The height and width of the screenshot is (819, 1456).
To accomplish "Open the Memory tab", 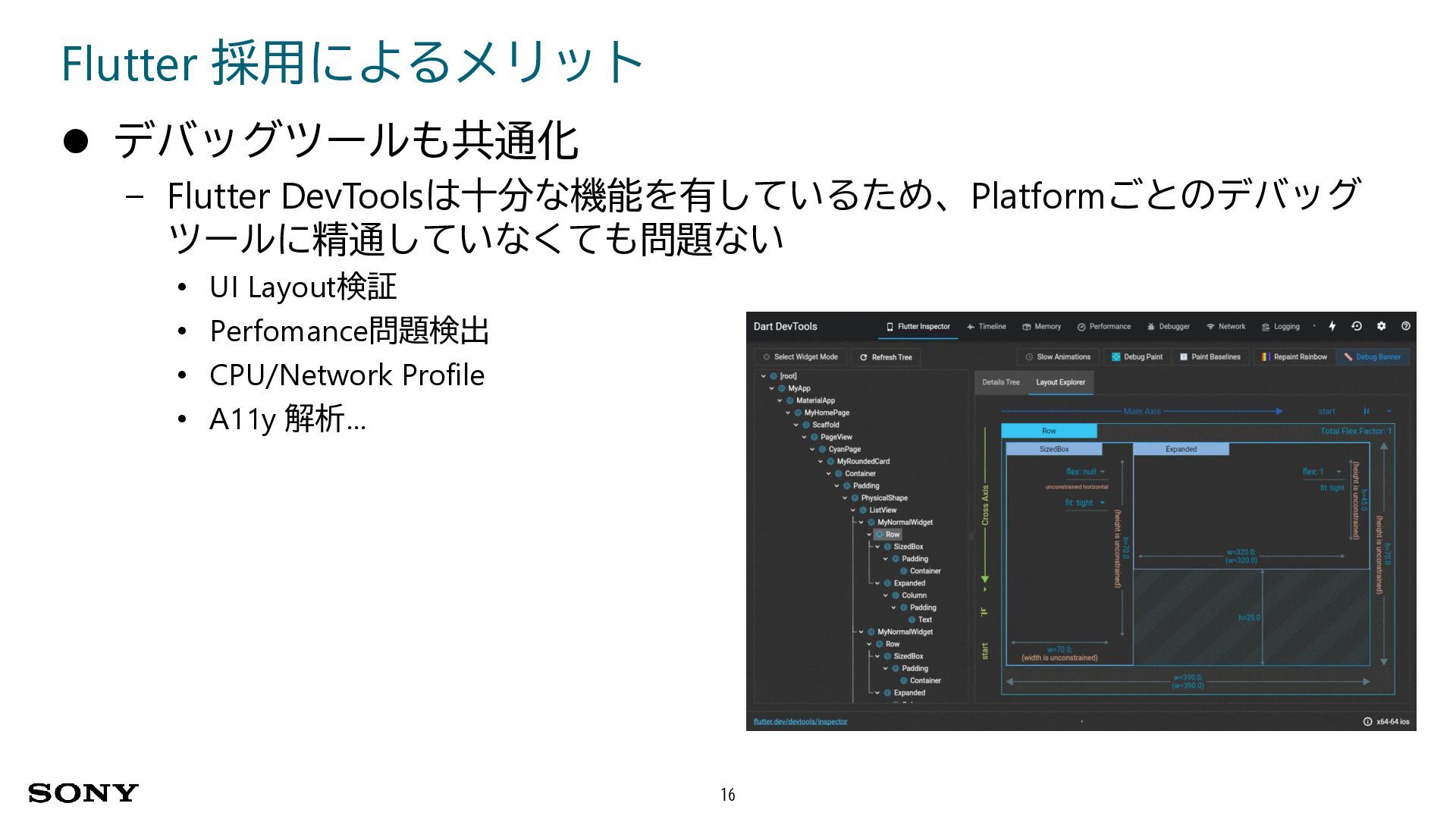I will tap(1041, 327).
